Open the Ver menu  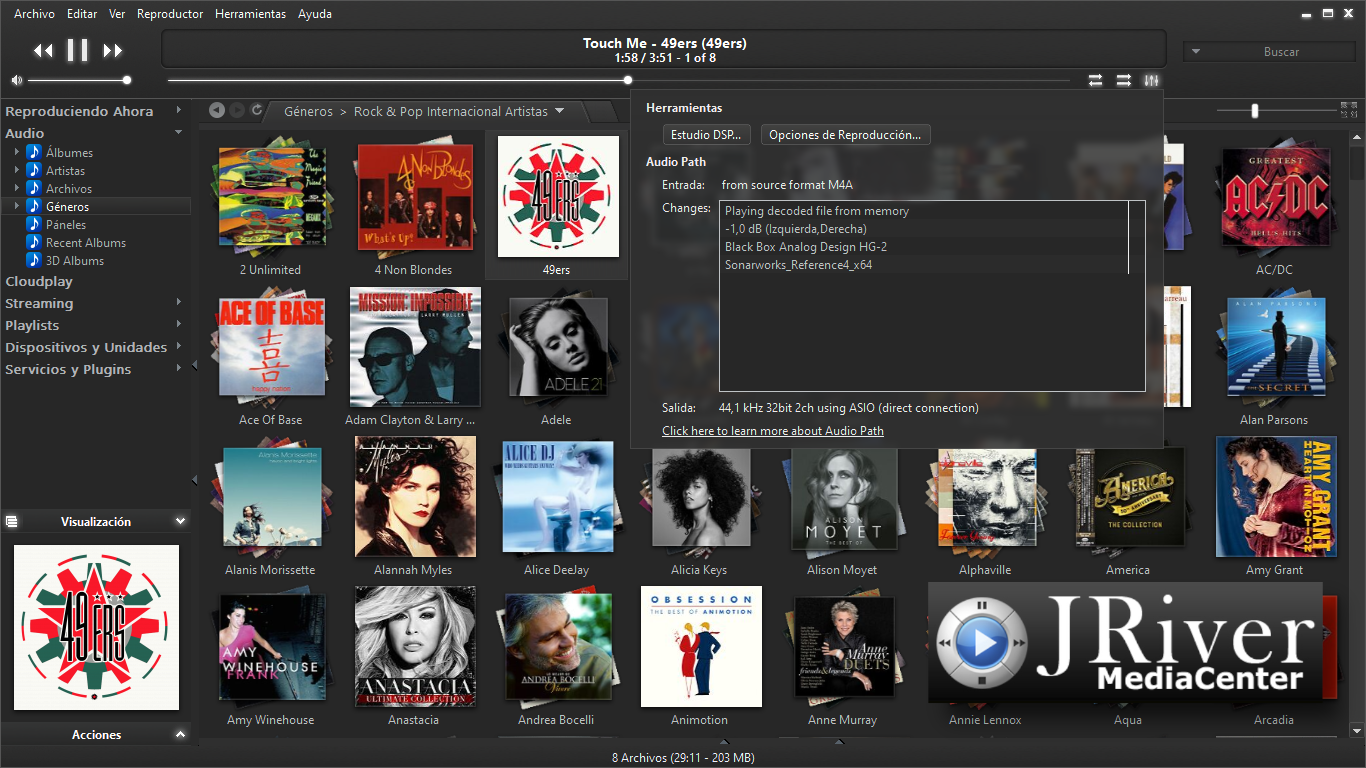coord(117,14)
